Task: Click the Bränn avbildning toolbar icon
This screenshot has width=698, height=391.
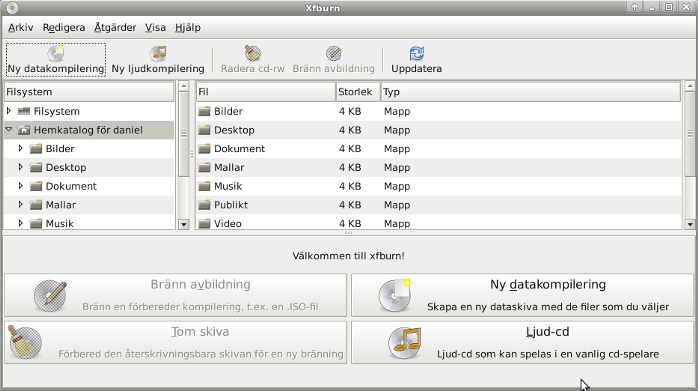Action: coord(333,53)
